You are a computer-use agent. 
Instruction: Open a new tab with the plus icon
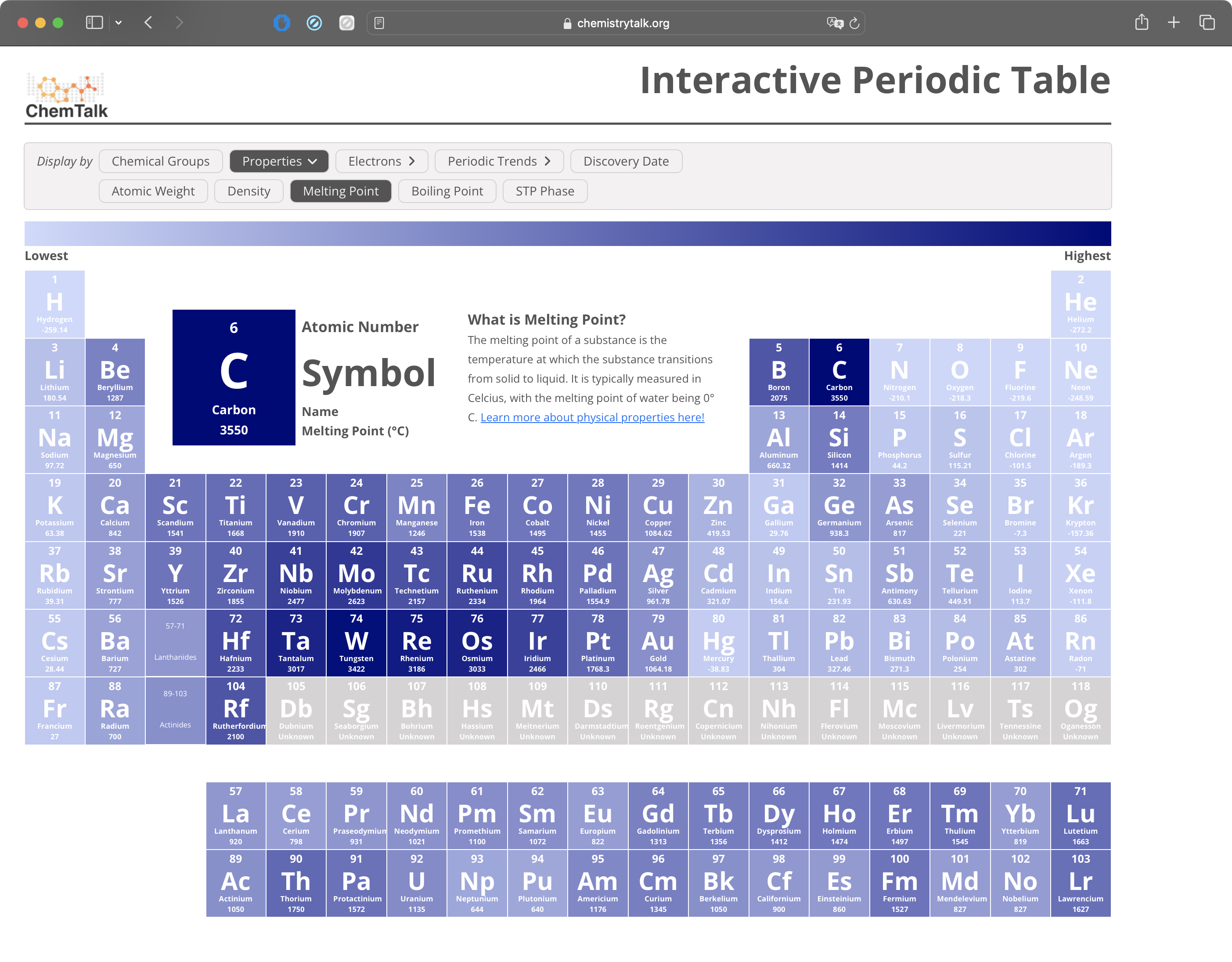tap(1174, 22)
